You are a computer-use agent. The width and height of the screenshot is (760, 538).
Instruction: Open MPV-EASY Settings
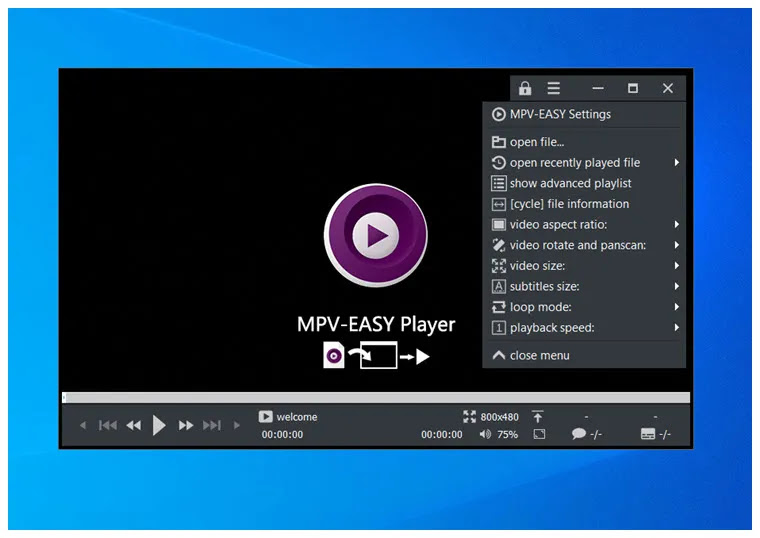[584, 114]
